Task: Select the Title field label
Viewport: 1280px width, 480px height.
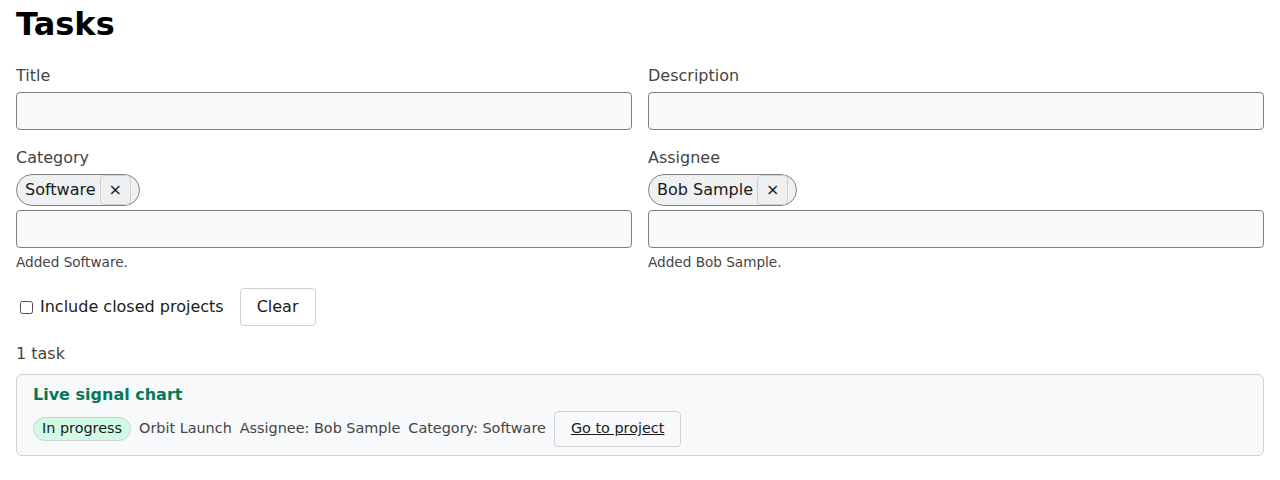Action: pyautogui.click(x=33, y=75)
